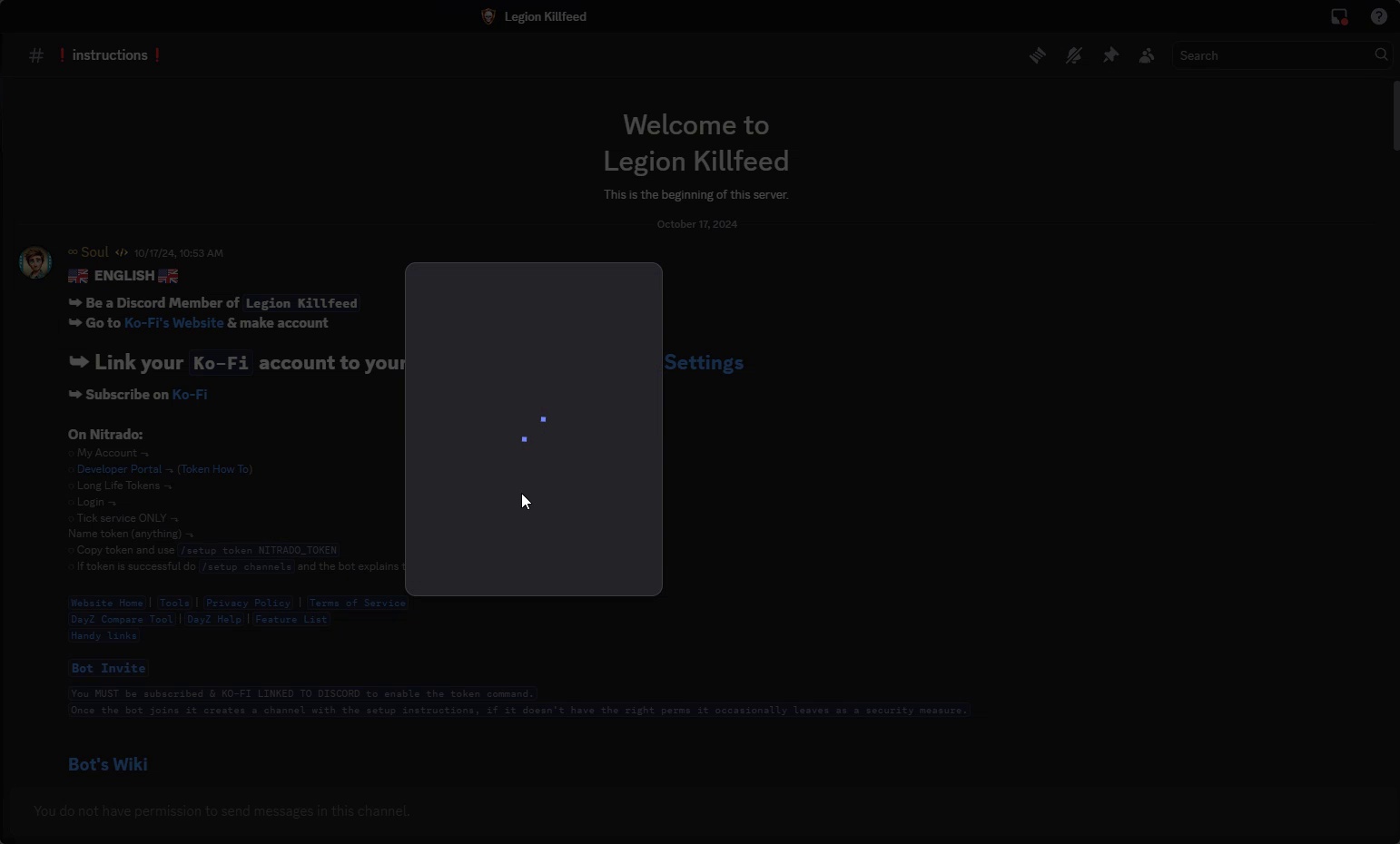The width and height of the screenshot is (1400, 844).
Task: Open the Bot's Wiki link
Action: pyautogui.click(x=108, y=765)
